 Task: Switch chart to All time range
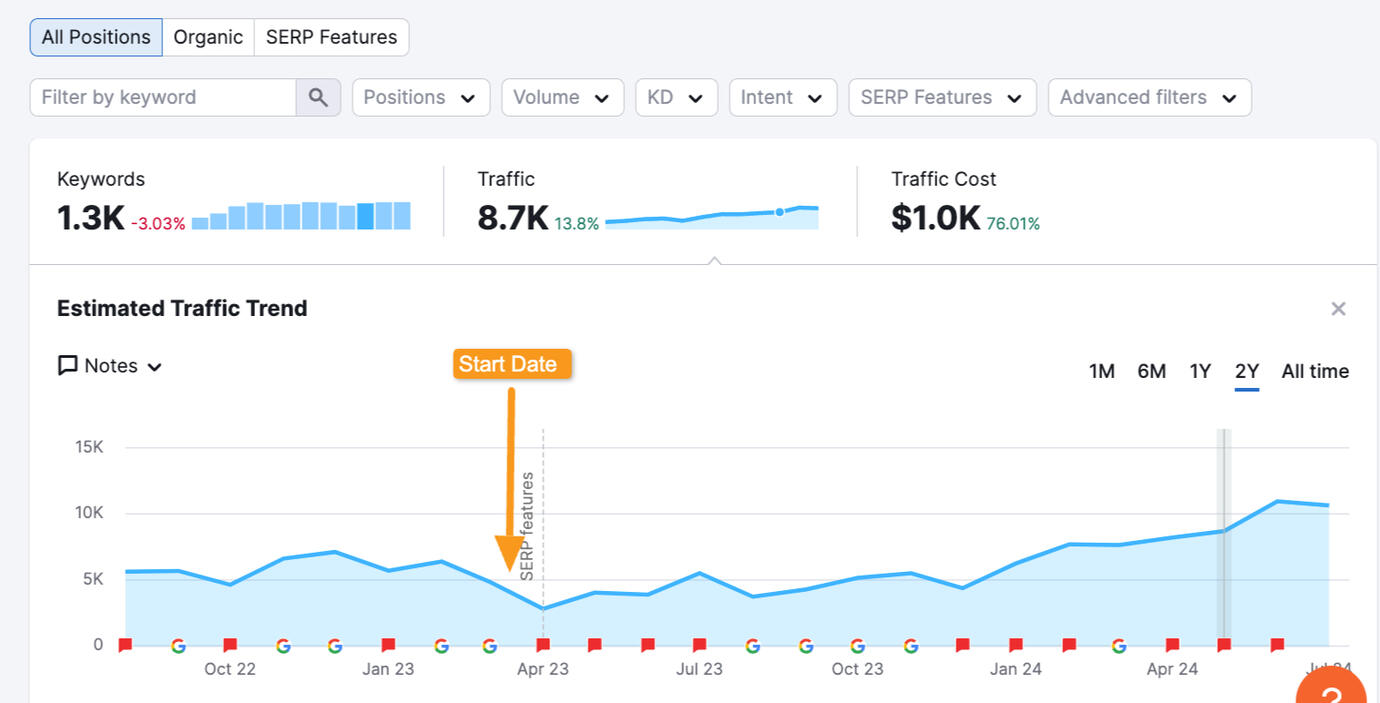1315,371
